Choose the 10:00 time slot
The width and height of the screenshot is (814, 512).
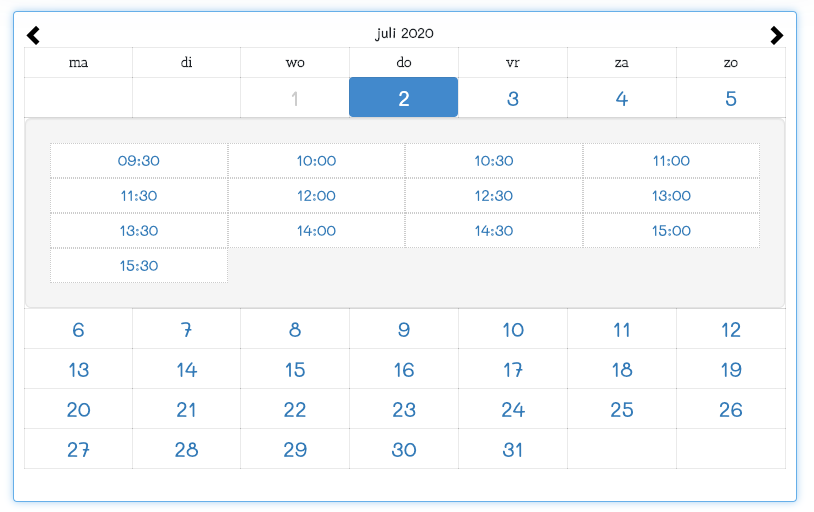(x=316, y=161)
